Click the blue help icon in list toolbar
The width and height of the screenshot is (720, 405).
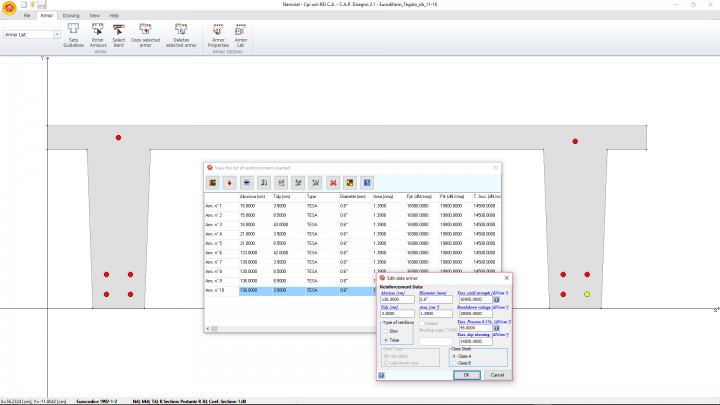tap(366, 182)
